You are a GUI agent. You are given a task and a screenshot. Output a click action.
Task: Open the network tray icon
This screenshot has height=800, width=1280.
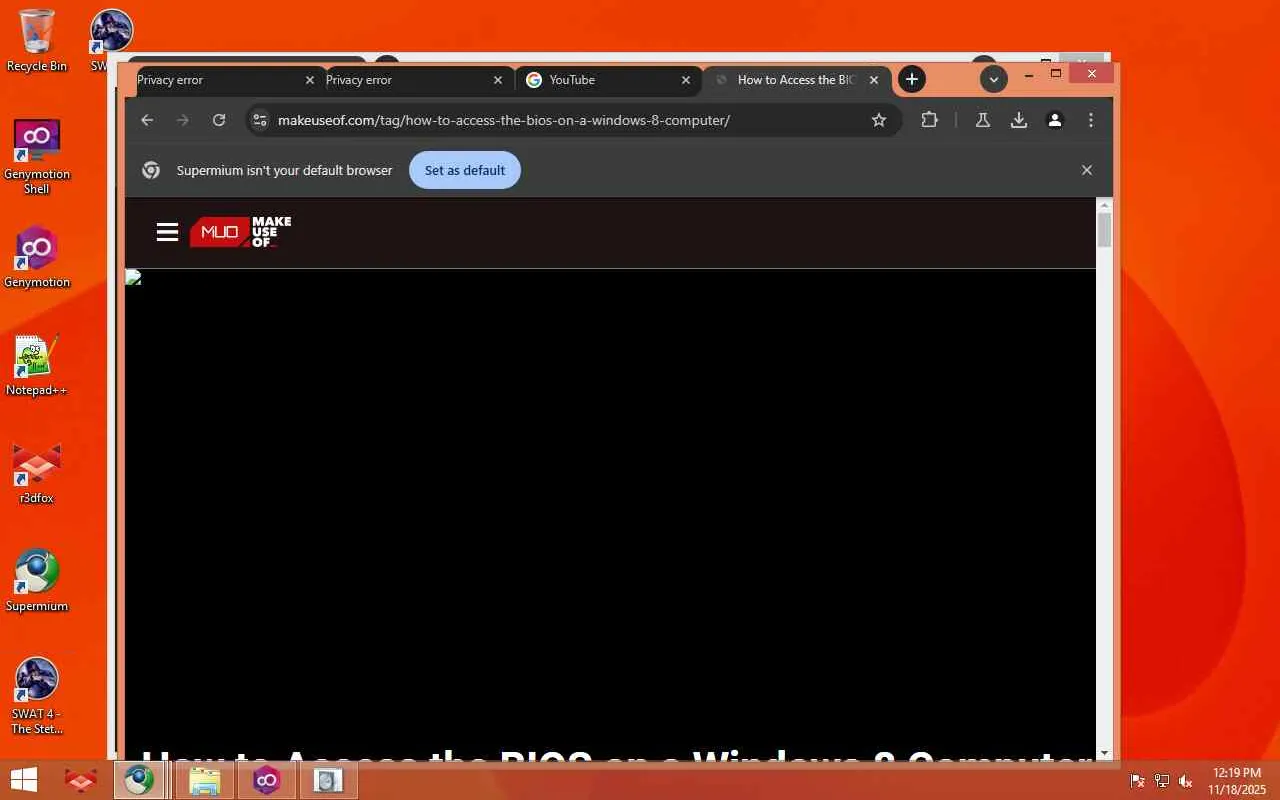click(1162, 781)
